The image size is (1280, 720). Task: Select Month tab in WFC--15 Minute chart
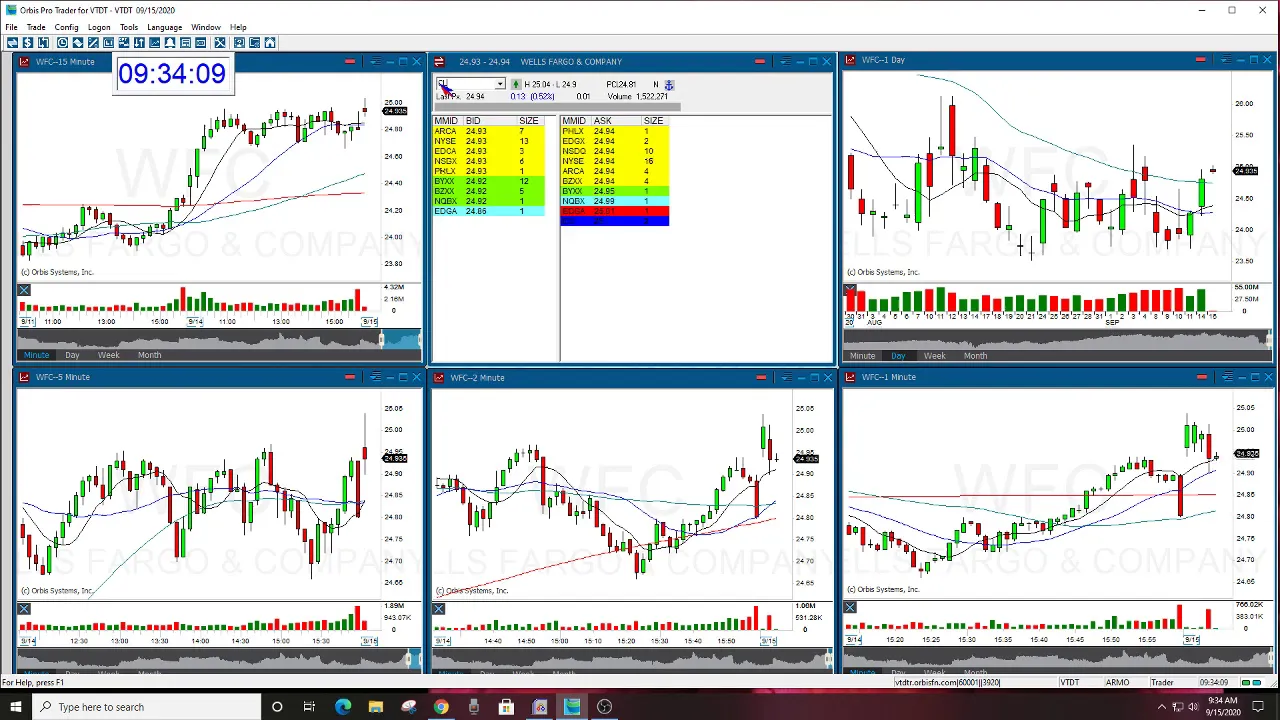pyautogui.click(x=149, y=355)
